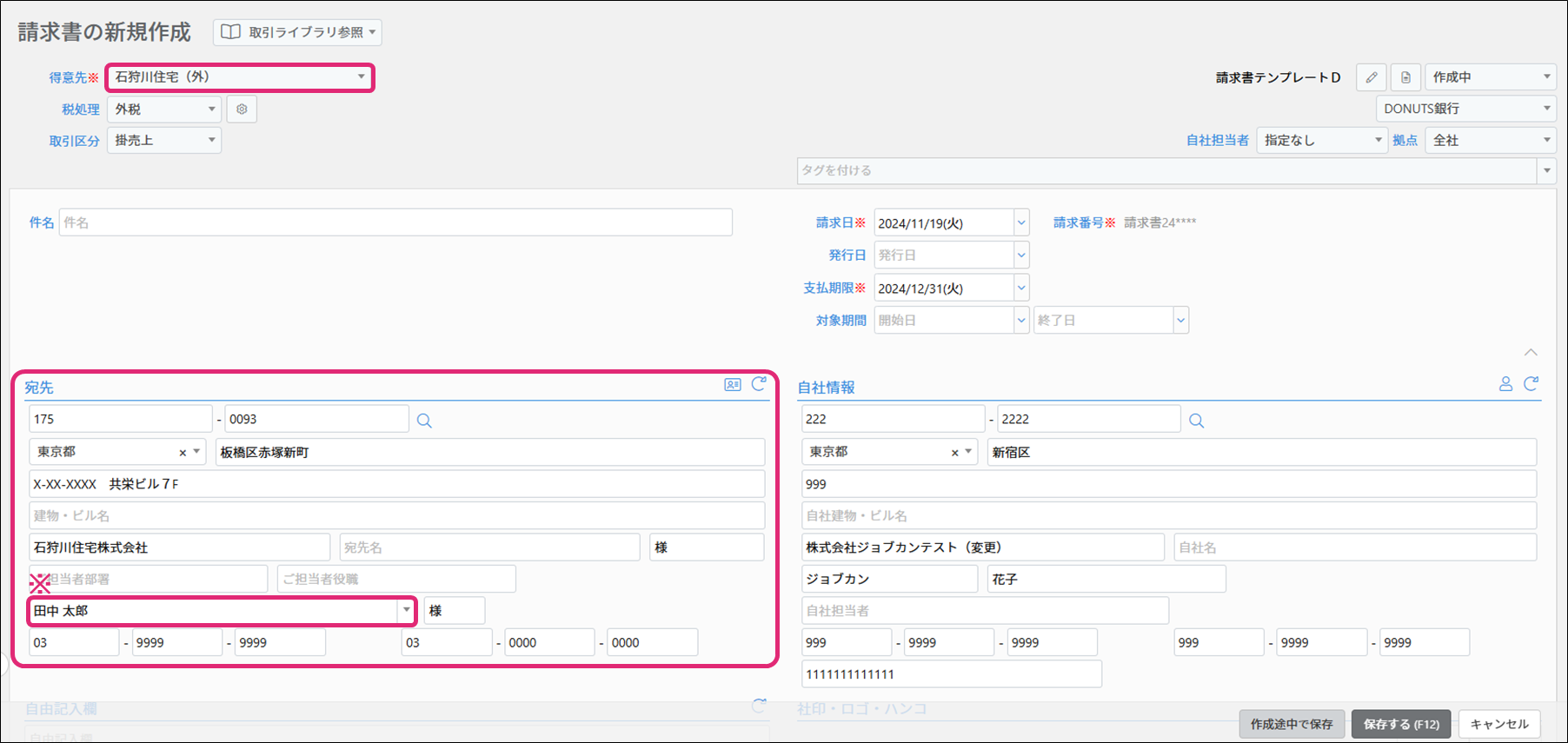Viewport: 1568px width, 743px height.
Task: Collapse the section using the upward chevron
Action: [x=1531, y=352]
